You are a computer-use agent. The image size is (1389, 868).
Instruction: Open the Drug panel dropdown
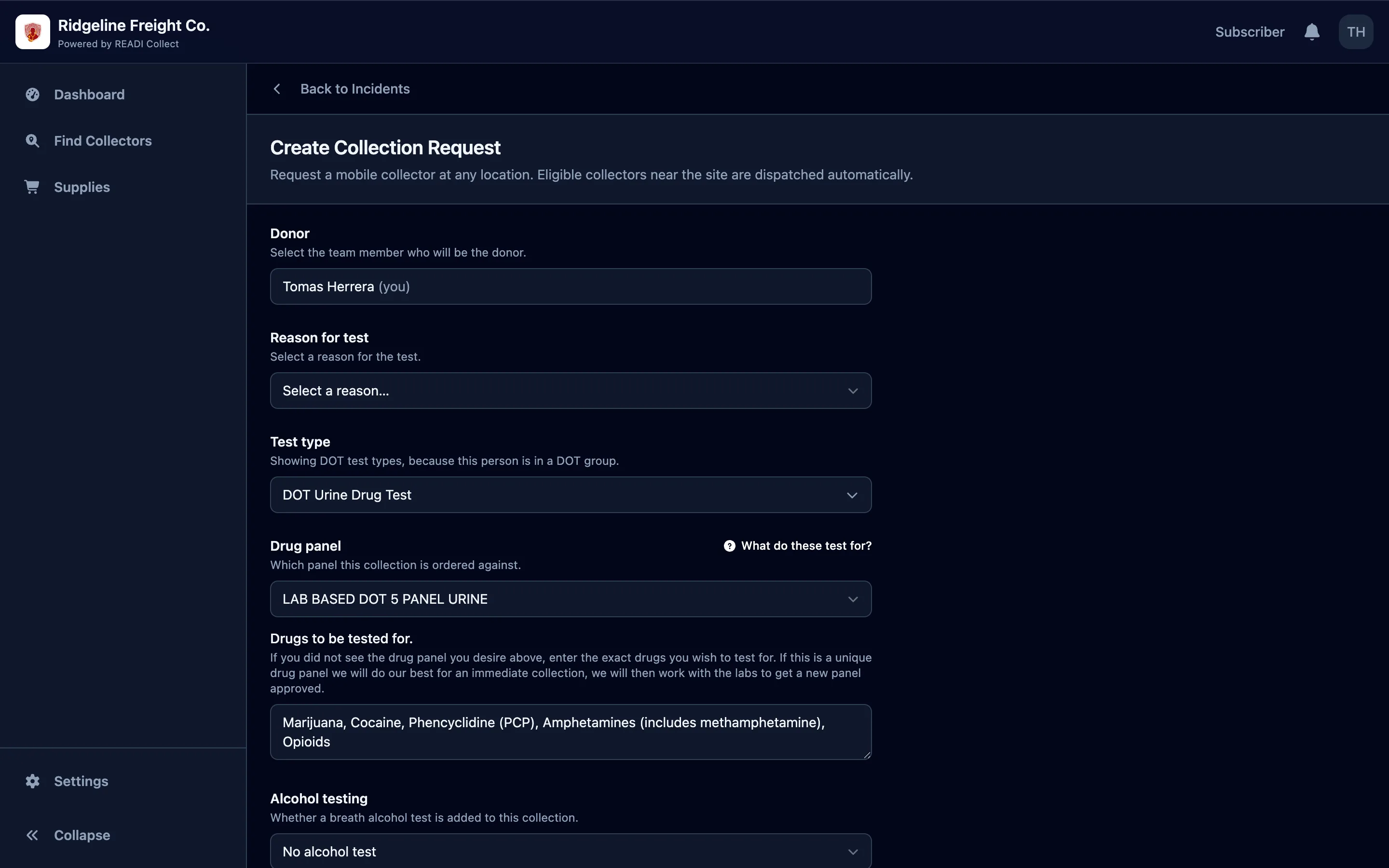coord(571,599)
